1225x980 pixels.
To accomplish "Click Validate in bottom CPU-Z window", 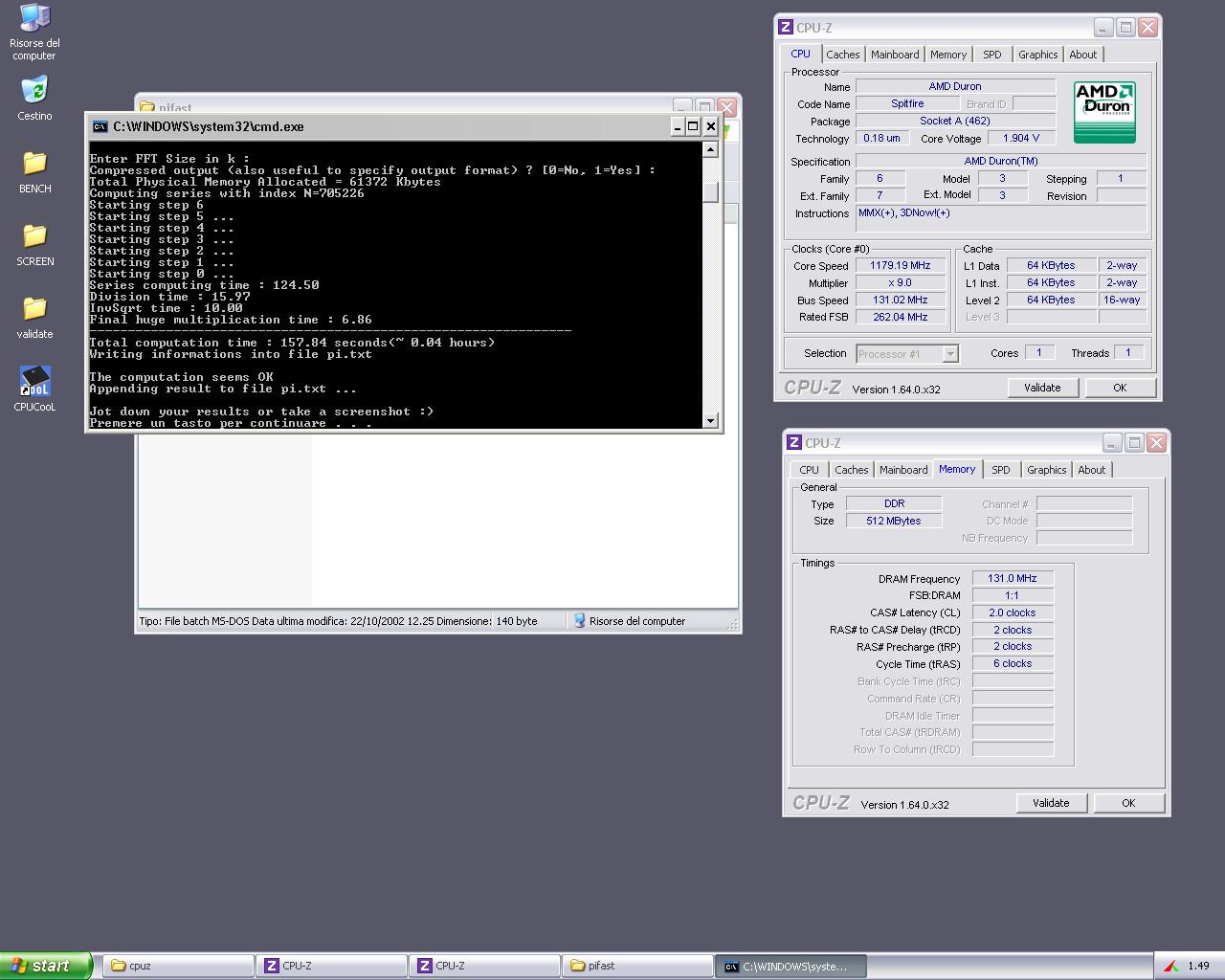I will pos(1051,803).
